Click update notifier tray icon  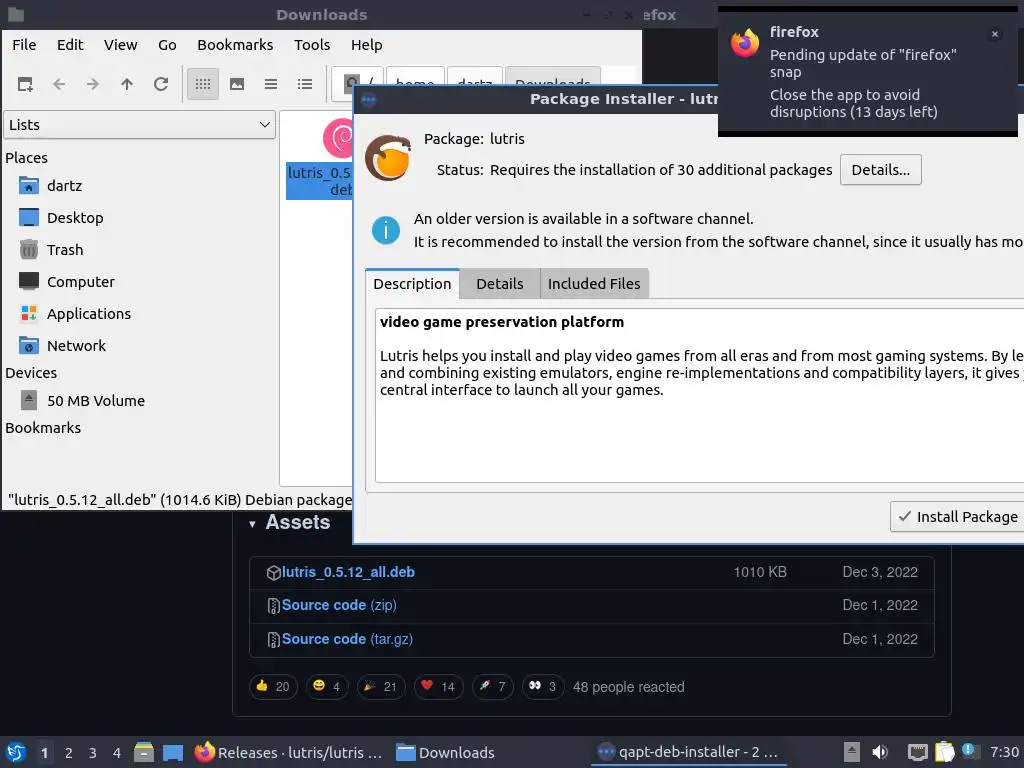coord(968,752)
